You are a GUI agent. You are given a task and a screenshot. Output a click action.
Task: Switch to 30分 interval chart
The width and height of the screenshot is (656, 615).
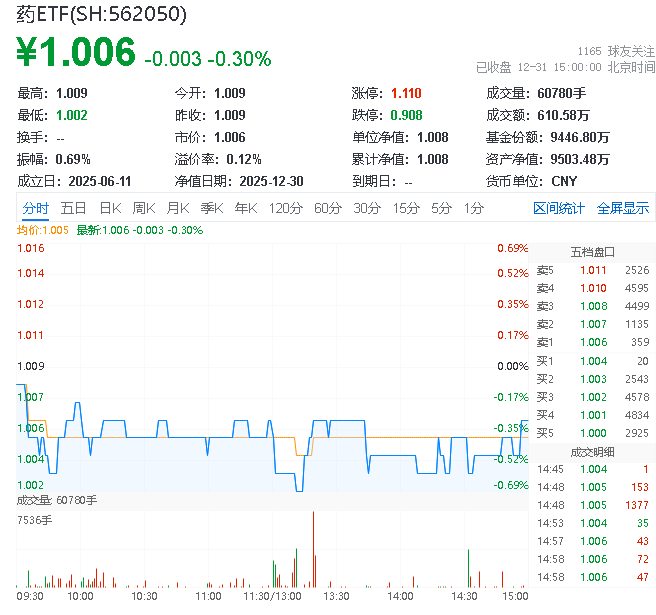[x=367, y=208]
